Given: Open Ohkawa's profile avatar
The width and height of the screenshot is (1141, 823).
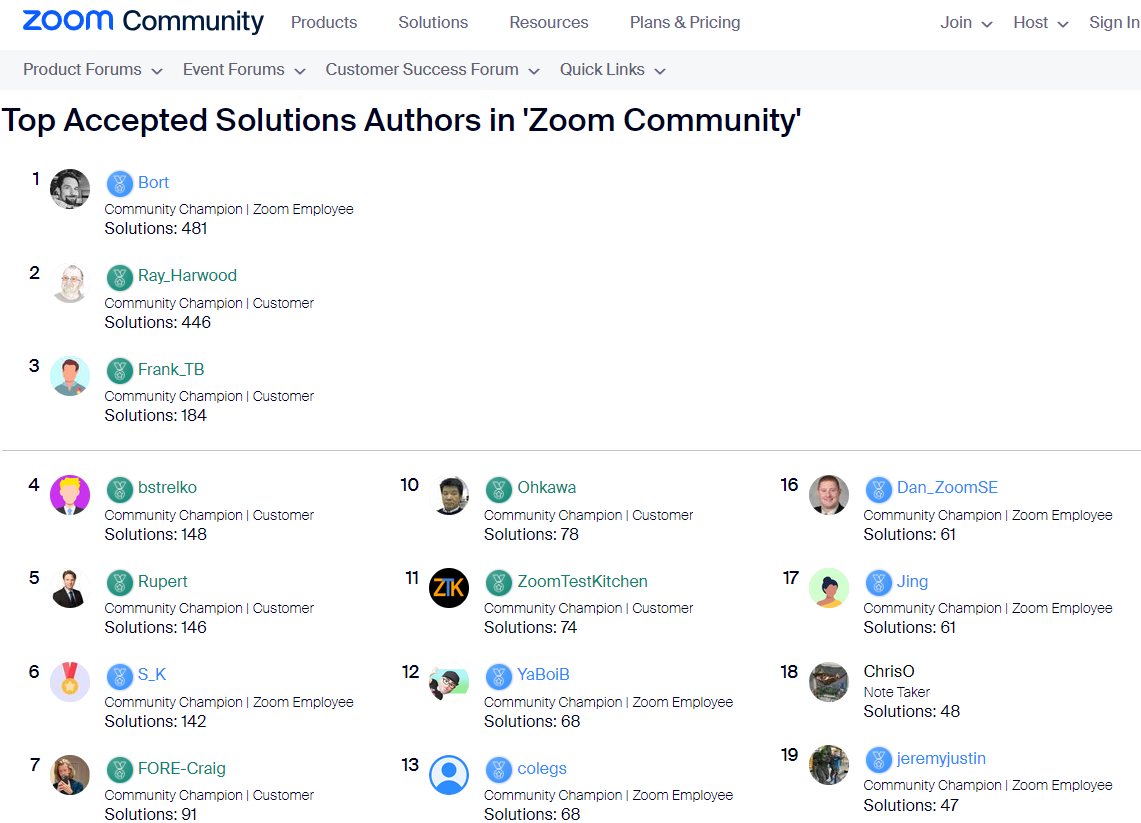Looking at the screenshot, I should tap(449, 495).
